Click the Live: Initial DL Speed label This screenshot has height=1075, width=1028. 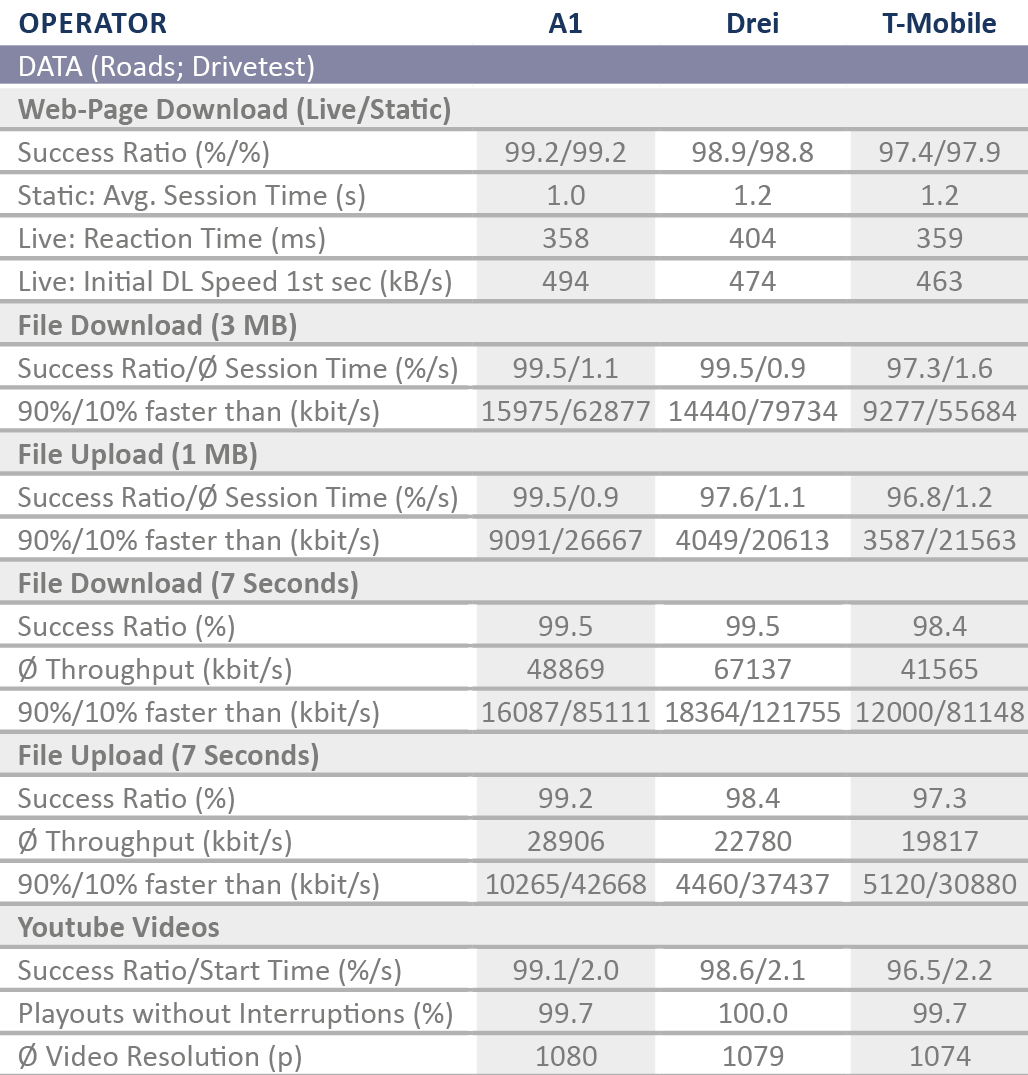coord(235,282)
